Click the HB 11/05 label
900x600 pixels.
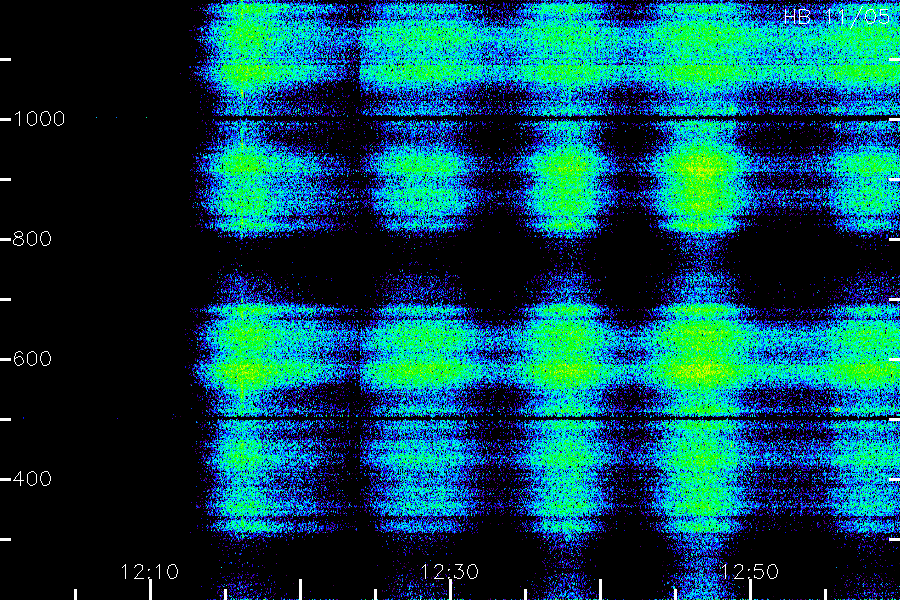tap(837, 17)
